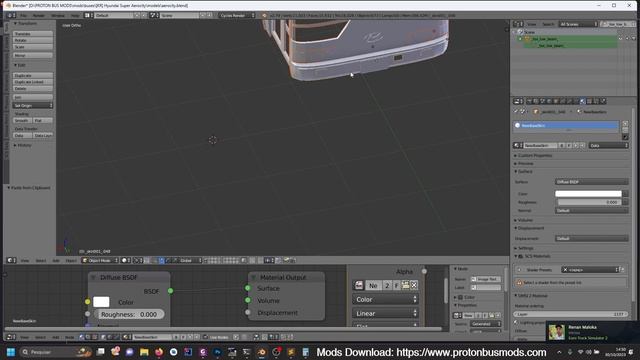Click the Mirror button

click(x=33, y=55)
